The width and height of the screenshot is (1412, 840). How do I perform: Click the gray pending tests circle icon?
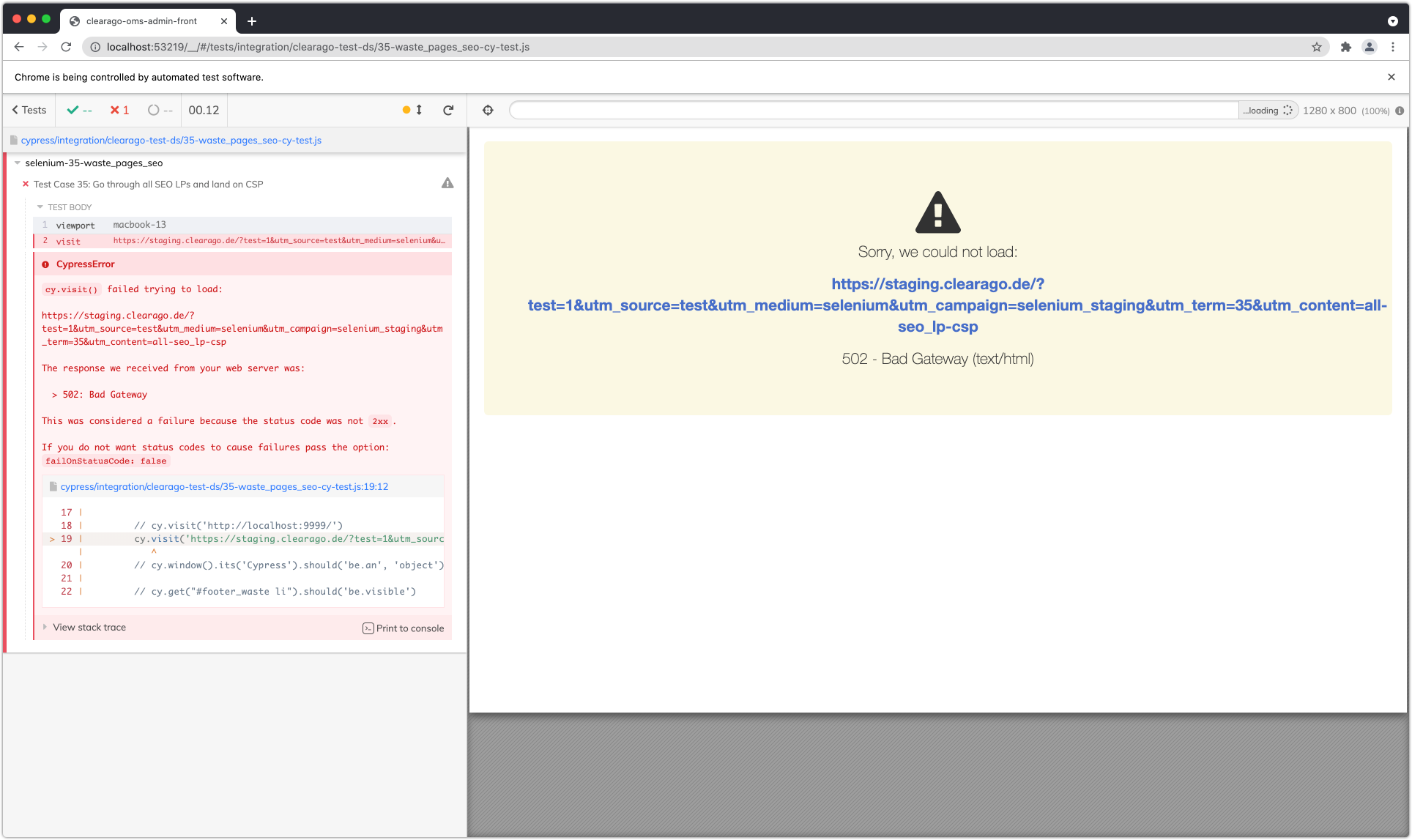[x=155, y=110]
